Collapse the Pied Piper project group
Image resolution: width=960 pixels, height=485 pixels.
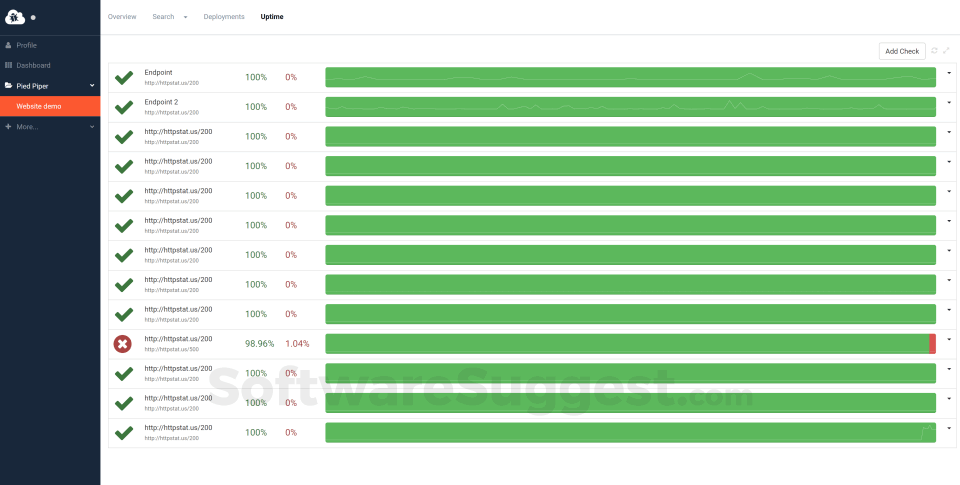point(92,86)
